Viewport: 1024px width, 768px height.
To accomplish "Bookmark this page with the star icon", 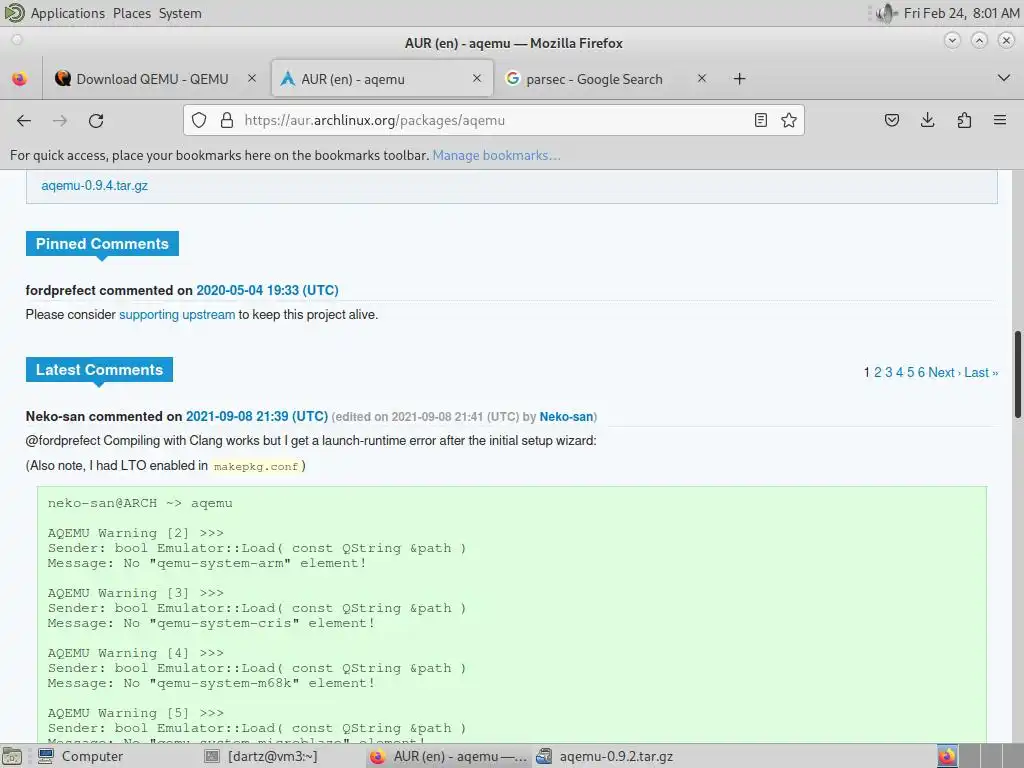I will (x=789, y=120).
